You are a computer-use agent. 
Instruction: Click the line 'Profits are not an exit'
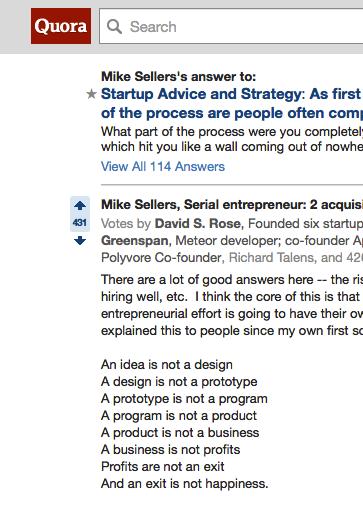pos(163,466)
